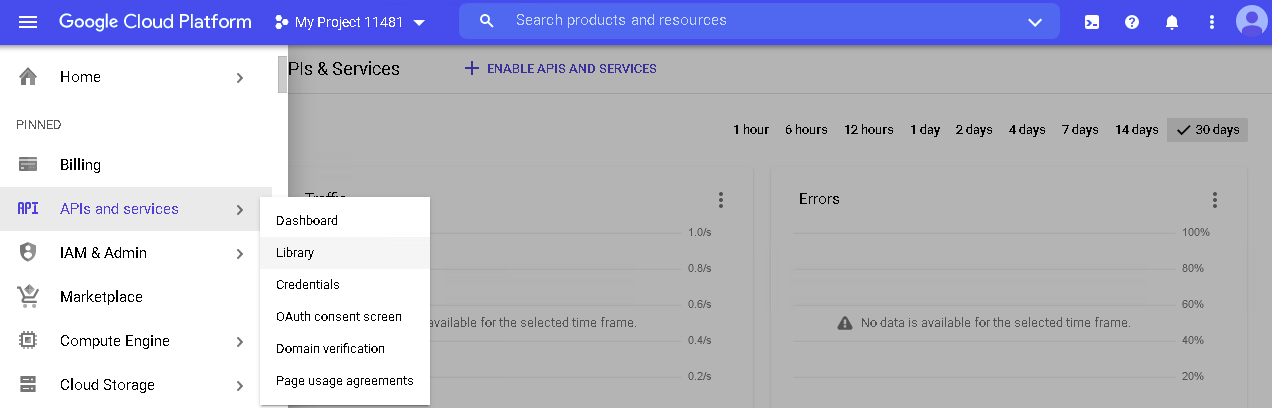Open the hamburger navigation menu

click(x=28, y=22)
